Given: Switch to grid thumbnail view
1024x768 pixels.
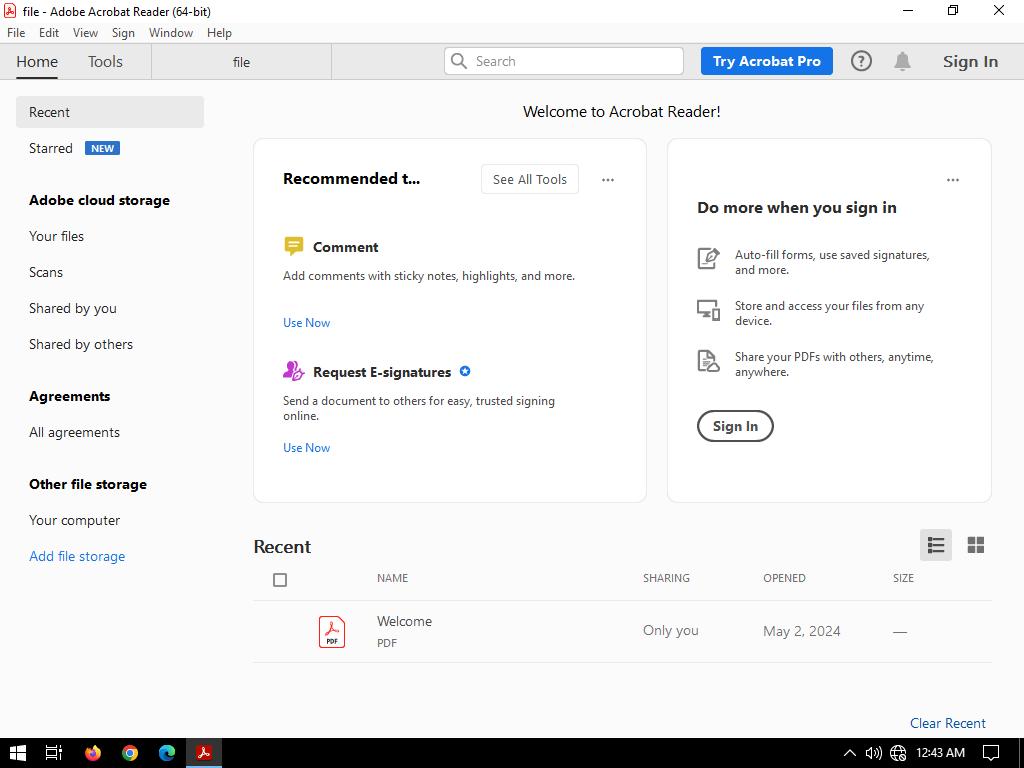Looking at the screenshot, I should click(975, 545).
